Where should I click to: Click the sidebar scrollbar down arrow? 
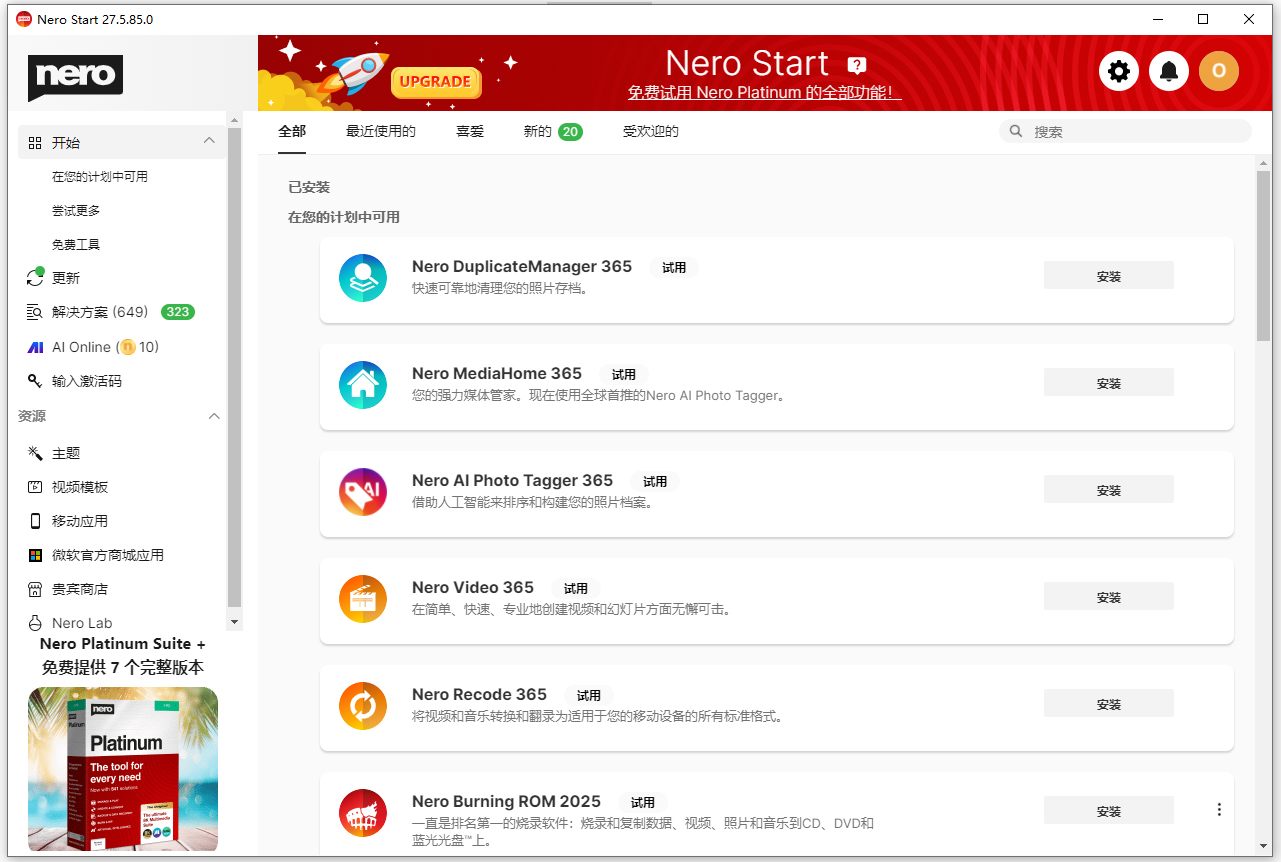(x=235, y=622)
